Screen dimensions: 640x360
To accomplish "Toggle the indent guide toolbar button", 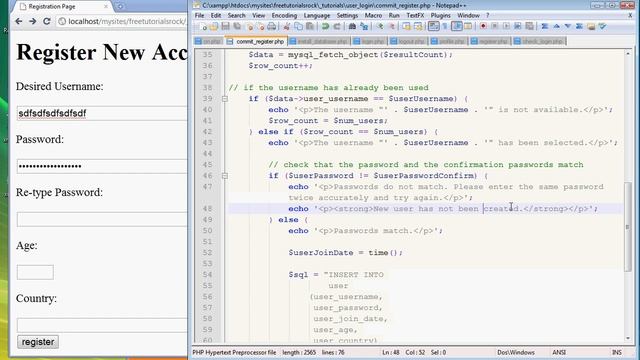I will [457, 27].
